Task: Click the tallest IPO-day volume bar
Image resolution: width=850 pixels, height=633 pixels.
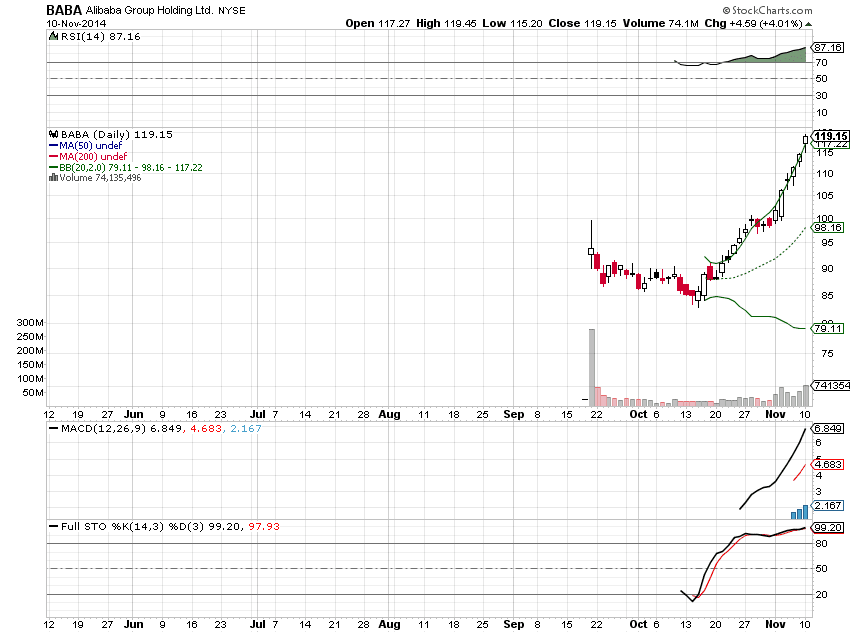Action: [x=592, y=367]
